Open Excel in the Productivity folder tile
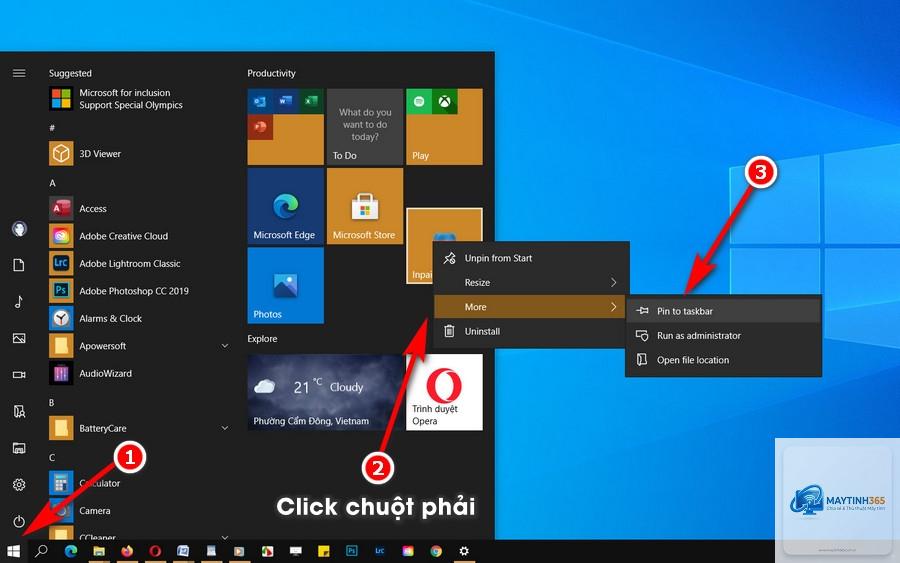This screenshot has height=563, width=900. 311,102
